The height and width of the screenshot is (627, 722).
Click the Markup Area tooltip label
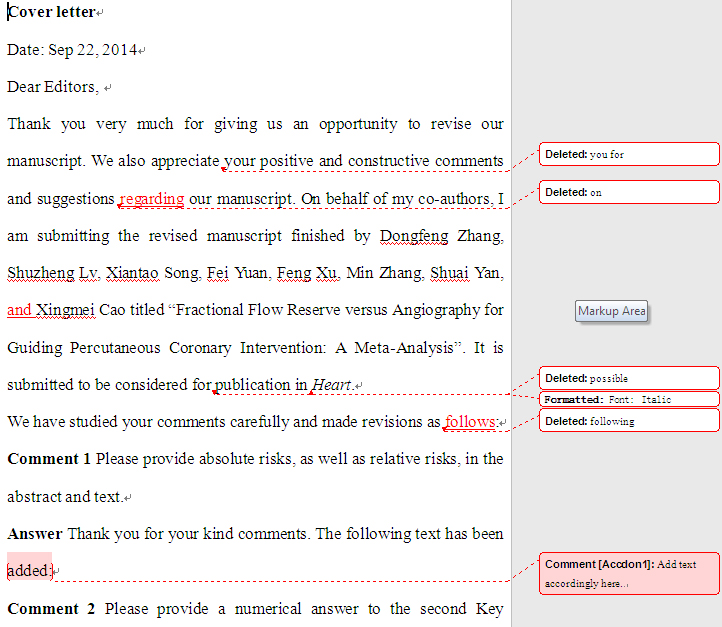pos(612,311)
